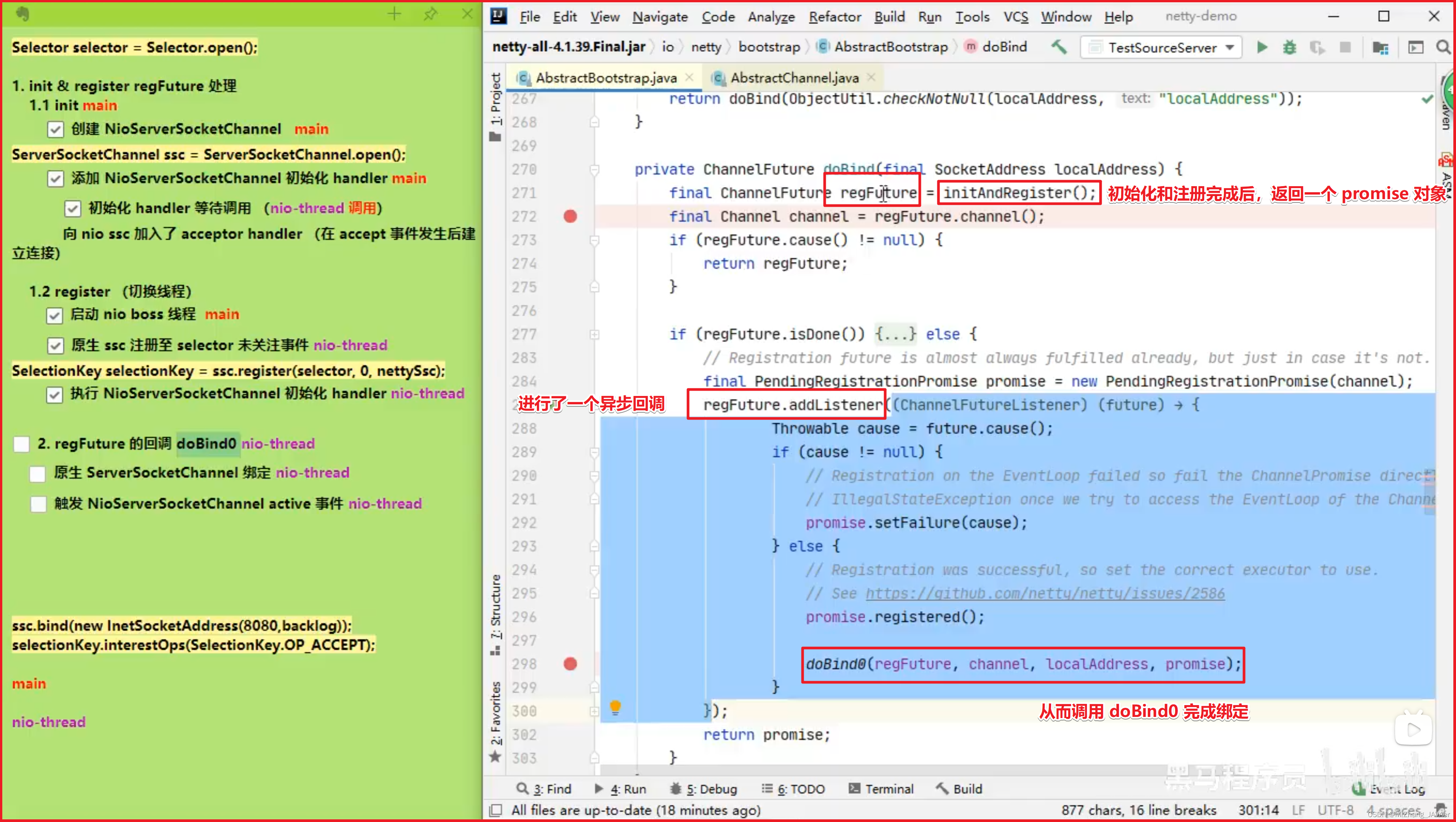
Task: Toggle checkbox 添加 NioServerSocketChannel 初始化 handler
Action: coord(56,179)
